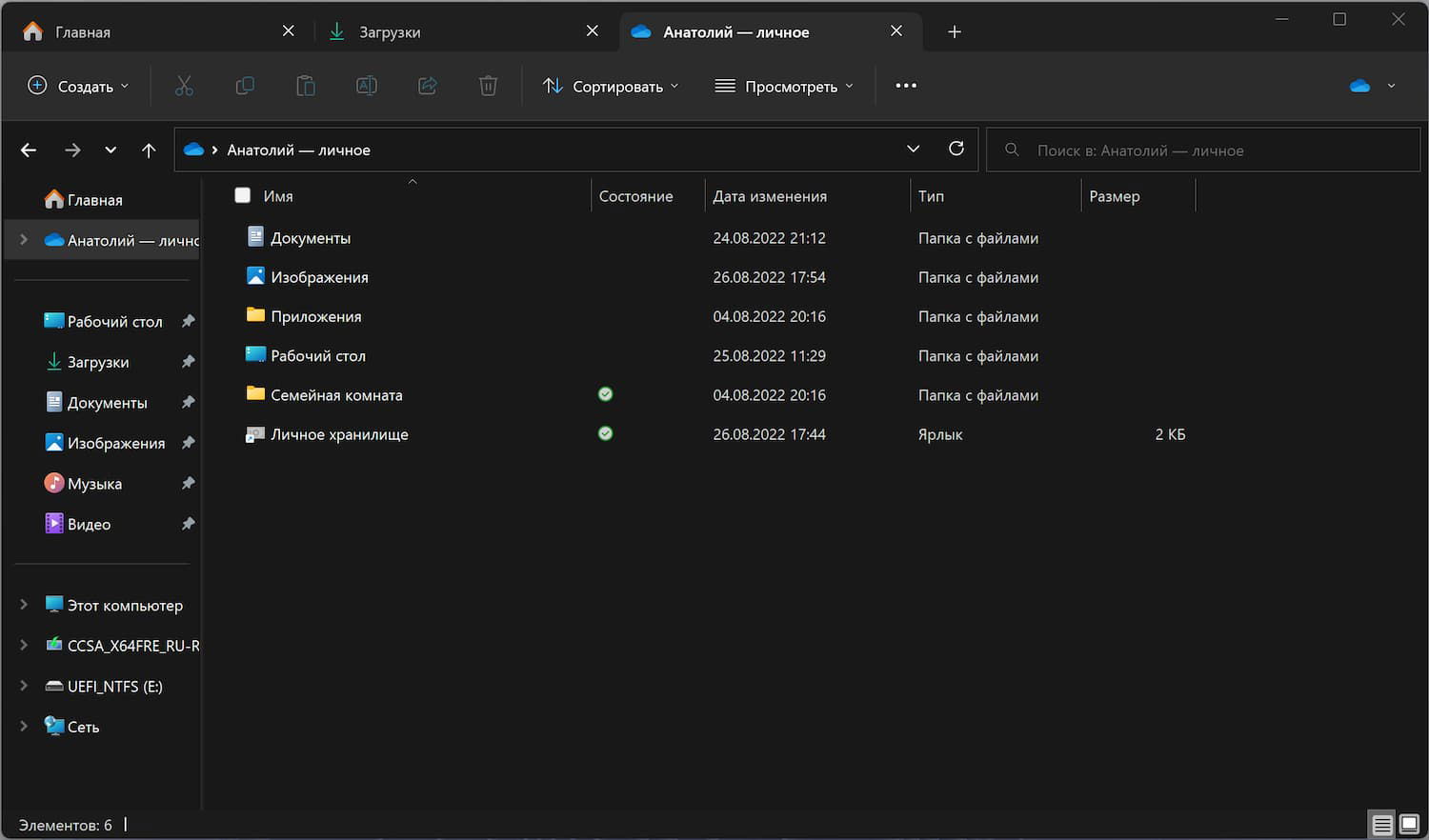The image size is (1429, 840).
Task: Switch to the Загрузки tab
Action: click(x=389, y=31)
